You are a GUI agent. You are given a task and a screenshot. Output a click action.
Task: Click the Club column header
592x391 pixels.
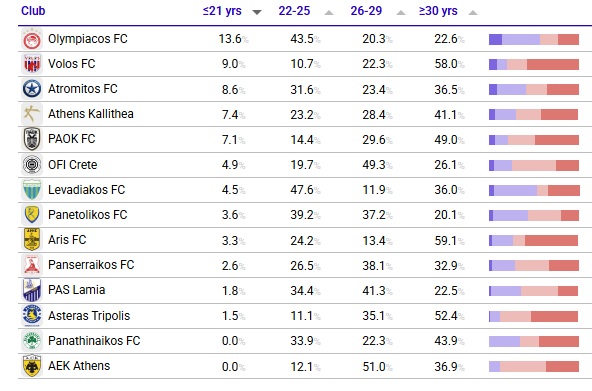click(33, 11)
